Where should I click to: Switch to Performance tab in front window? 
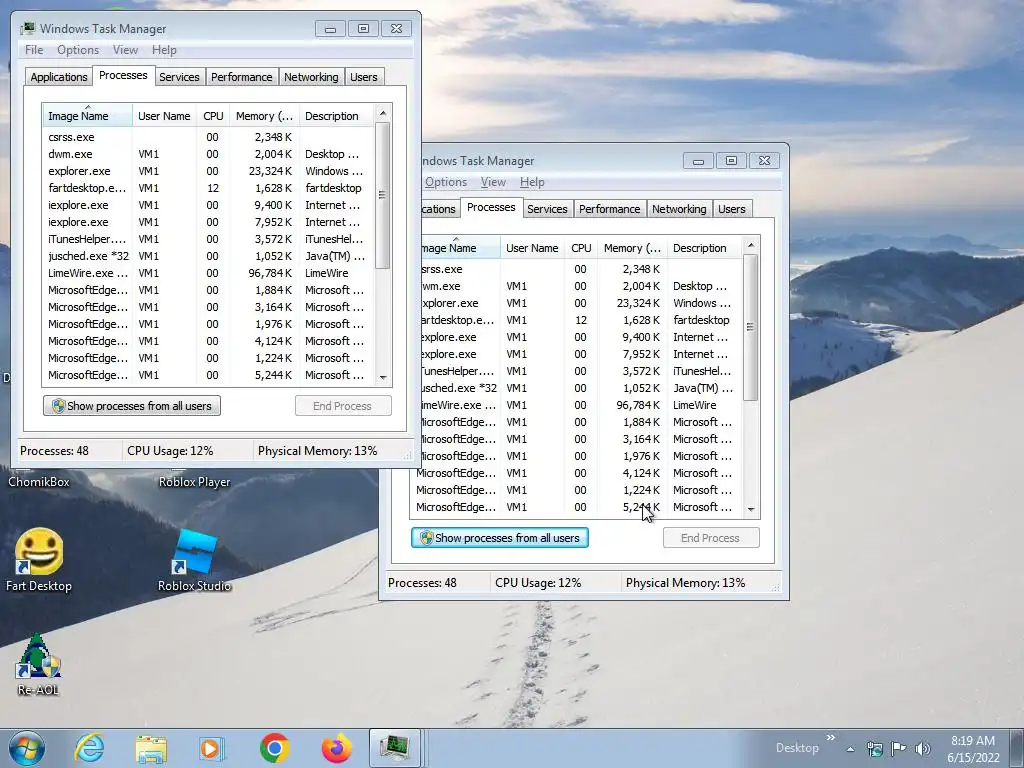[x=609, y=209]
